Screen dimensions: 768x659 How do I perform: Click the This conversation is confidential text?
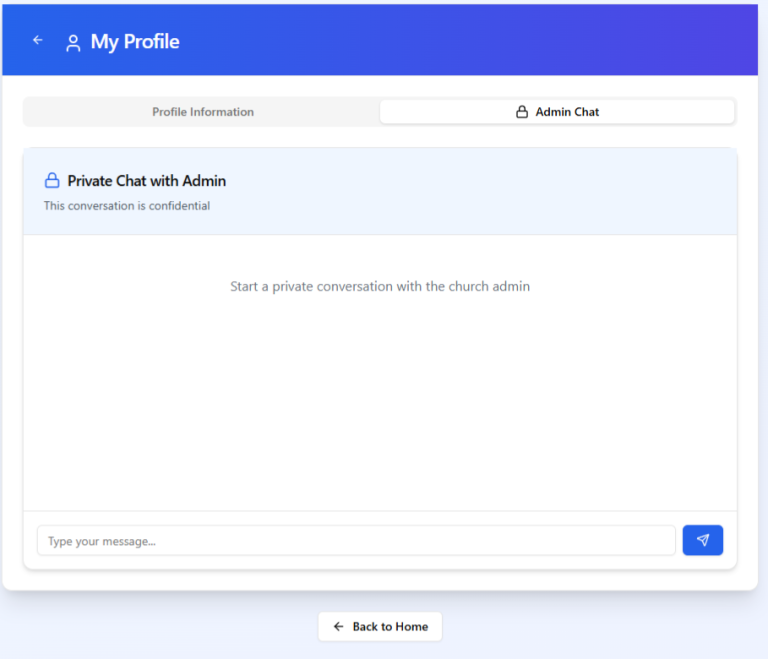click(x=127, y=206)
